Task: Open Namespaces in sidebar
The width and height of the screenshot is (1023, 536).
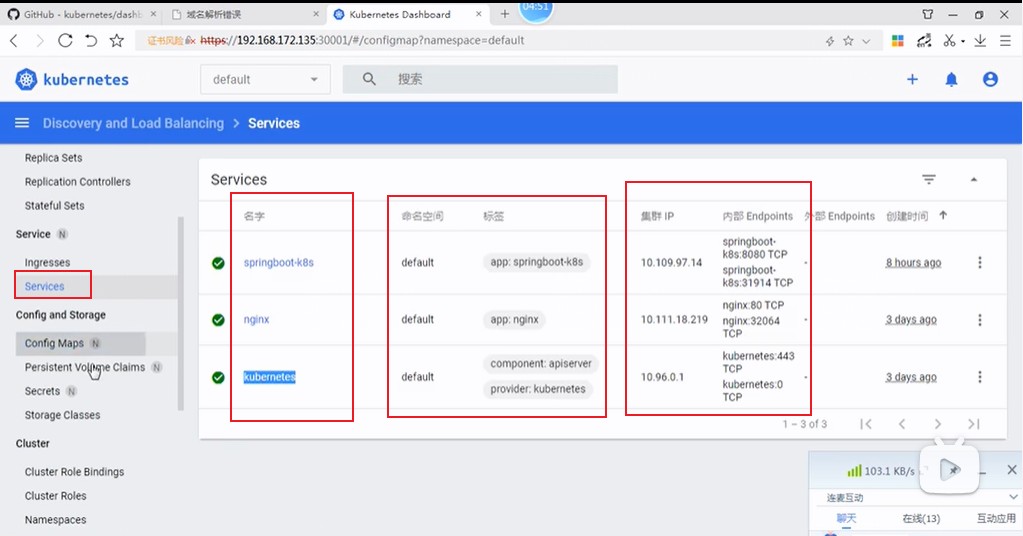Action: 55,520
